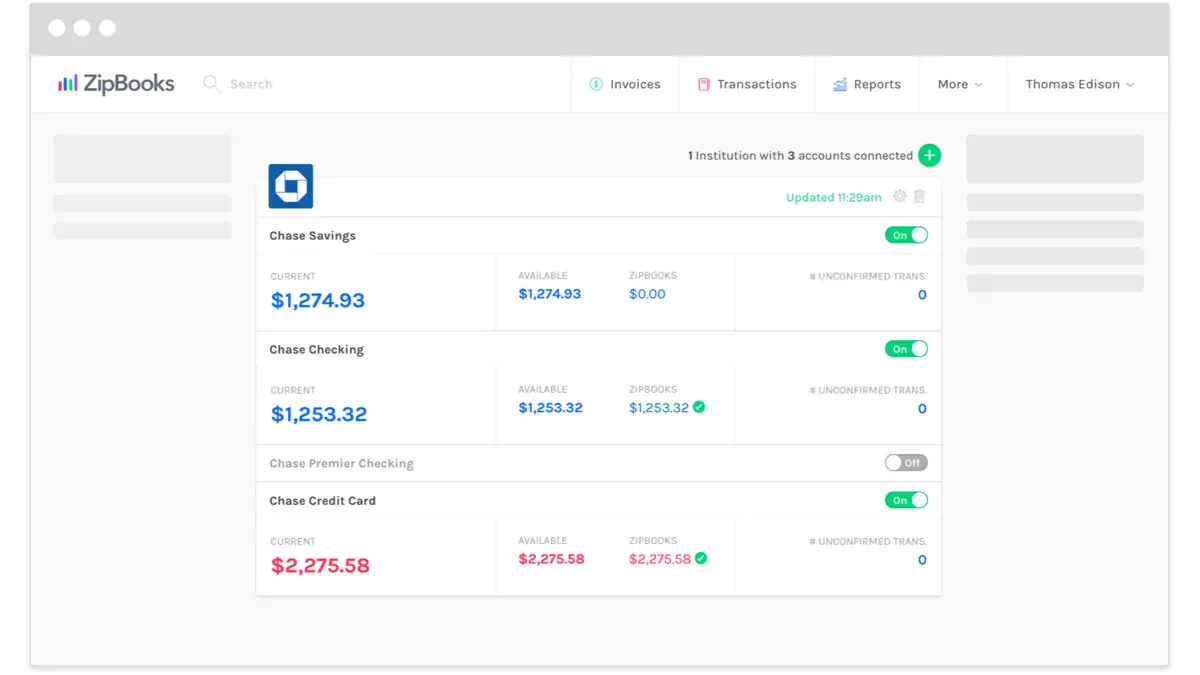
Task: Click Chase Checking ZipBooks verified checkmark
Action: [699, 407]
